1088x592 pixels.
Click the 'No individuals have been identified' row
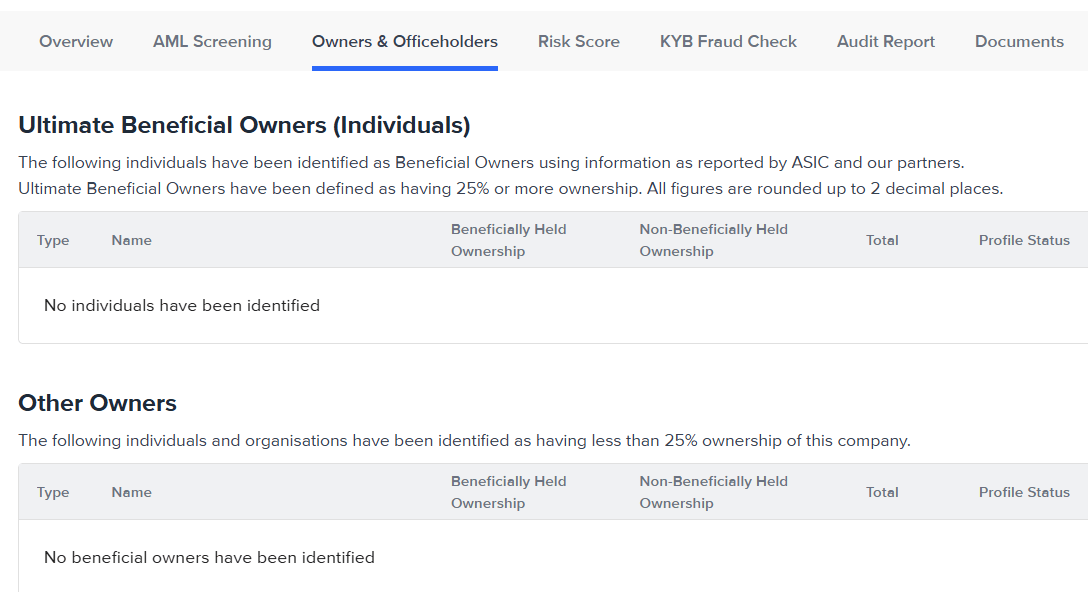point(182,306)
